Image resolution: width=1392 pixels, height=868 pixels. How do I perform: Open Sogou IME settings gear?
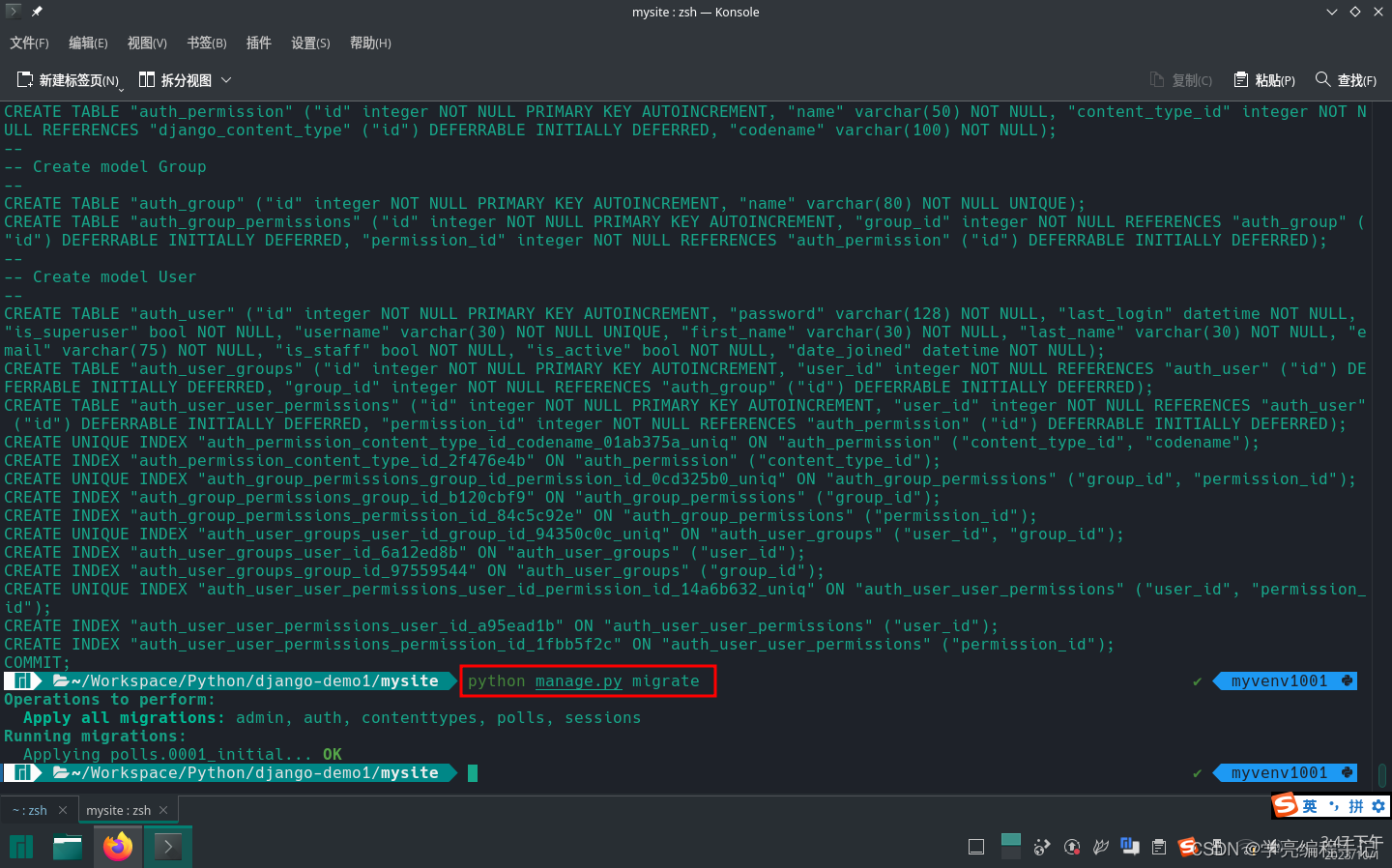1378,806
